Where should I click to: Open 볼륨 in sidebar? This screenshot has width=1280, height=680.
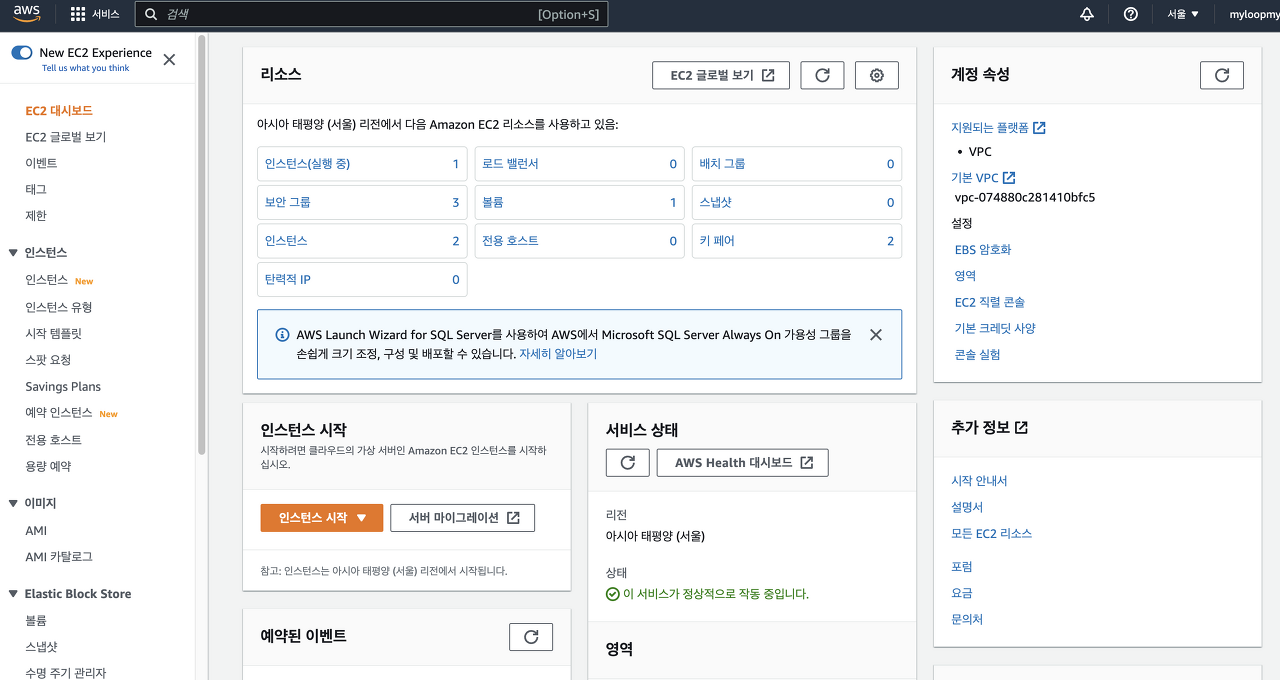[36, 620]
